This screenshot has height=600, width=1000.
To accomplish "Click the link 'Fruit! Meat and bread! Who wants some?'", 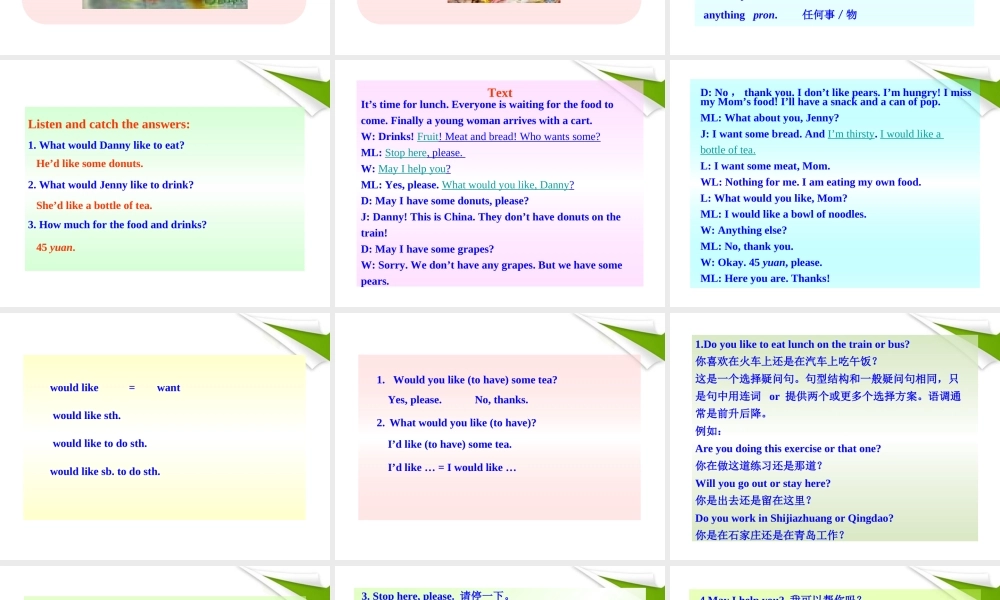I will [x=508, y=136].
